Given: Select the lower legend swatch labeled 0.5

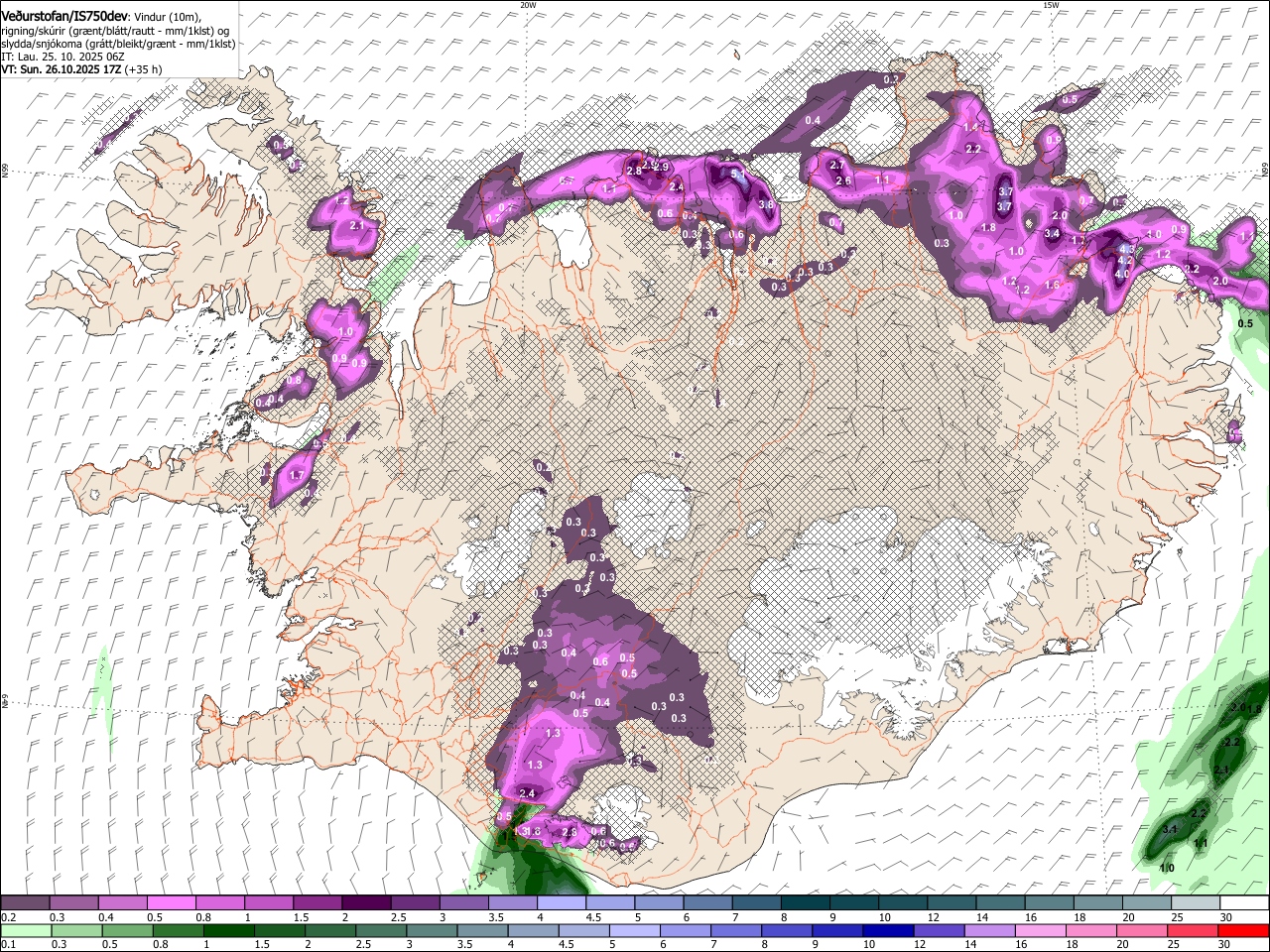Looking at the screenshot, I should (x=128, y=930).
